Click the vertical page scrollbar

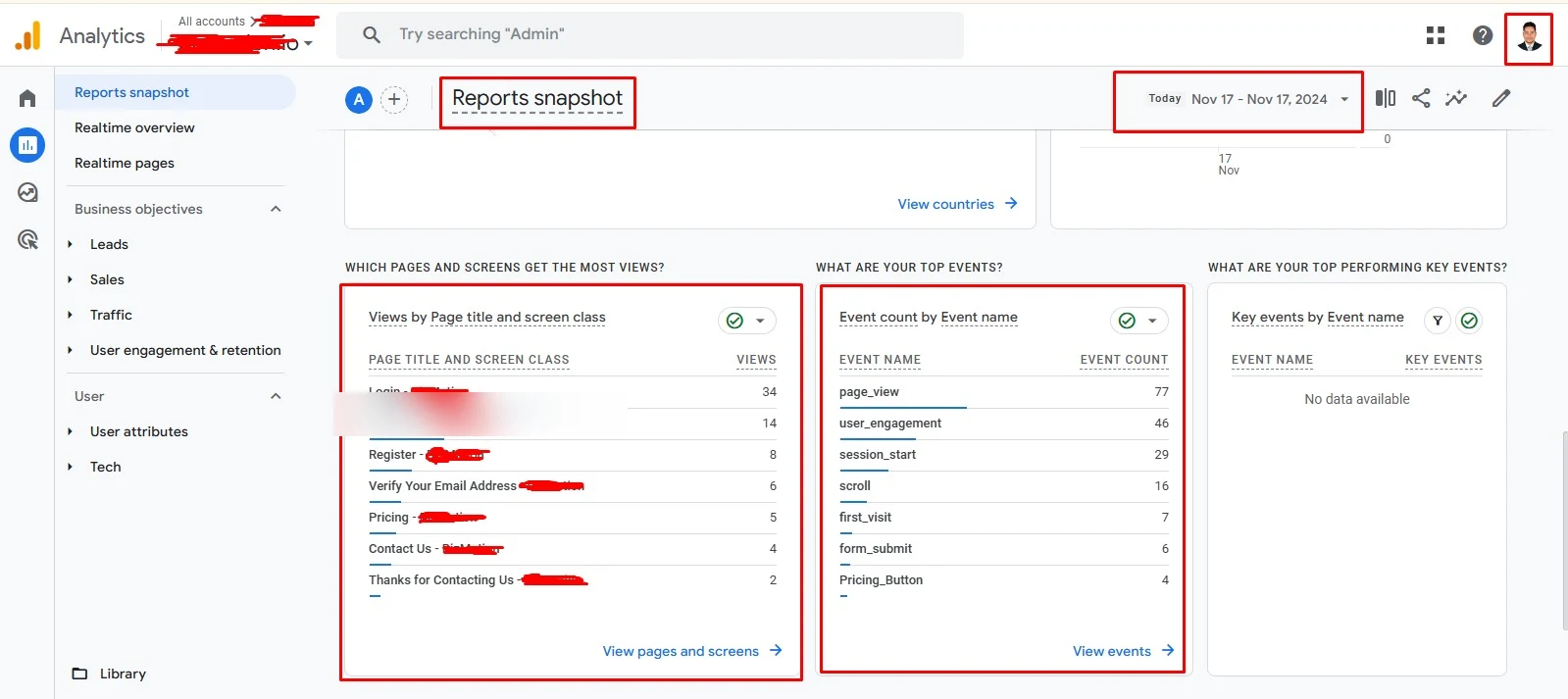coord(1565,529)
